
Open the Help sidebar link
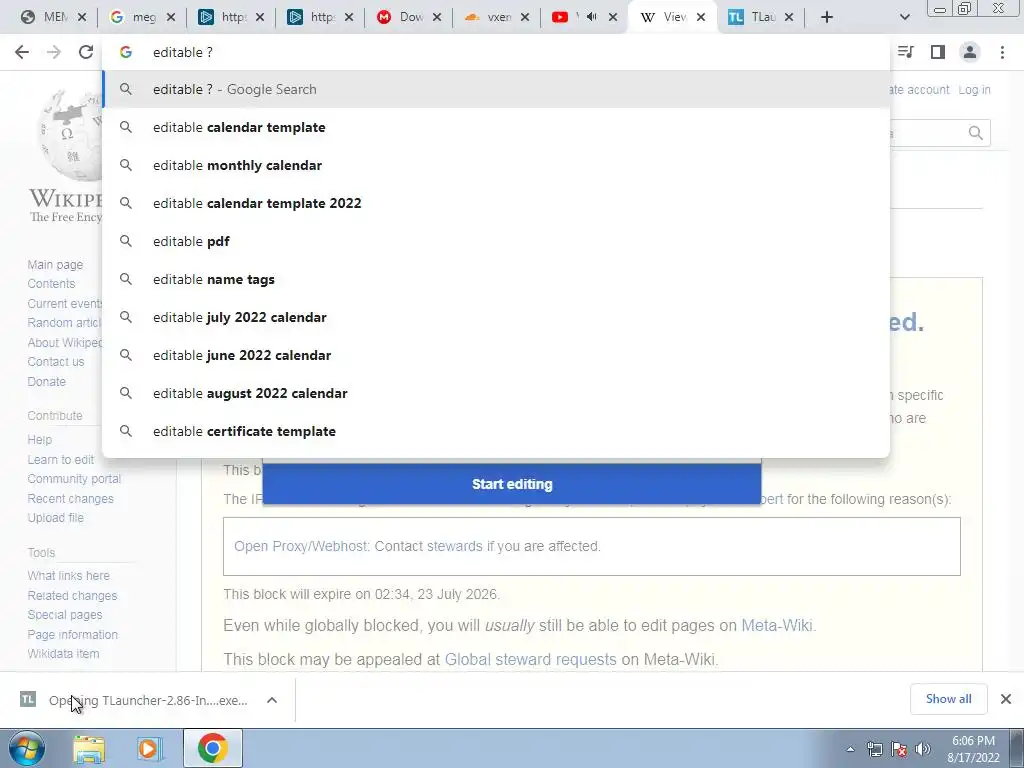click(x=39, y=440)
